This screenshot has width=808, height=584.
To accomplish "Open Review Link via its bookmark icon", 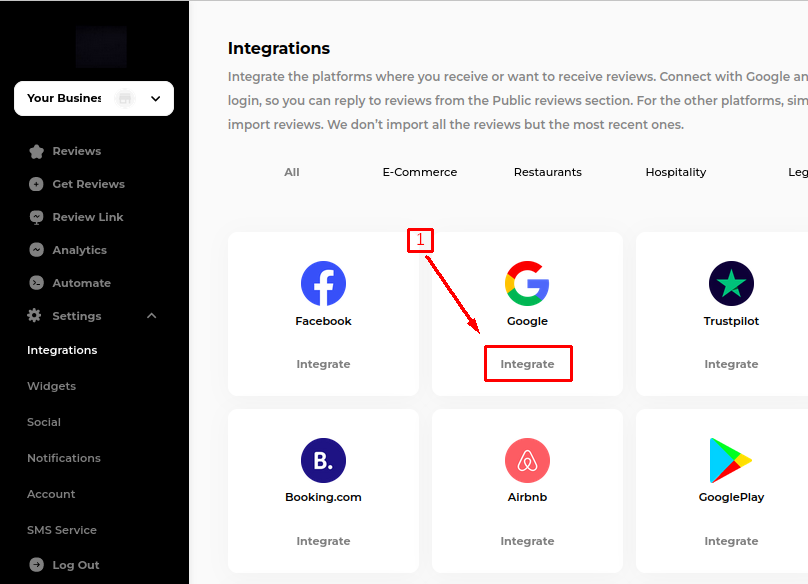I will coord(37,216).
